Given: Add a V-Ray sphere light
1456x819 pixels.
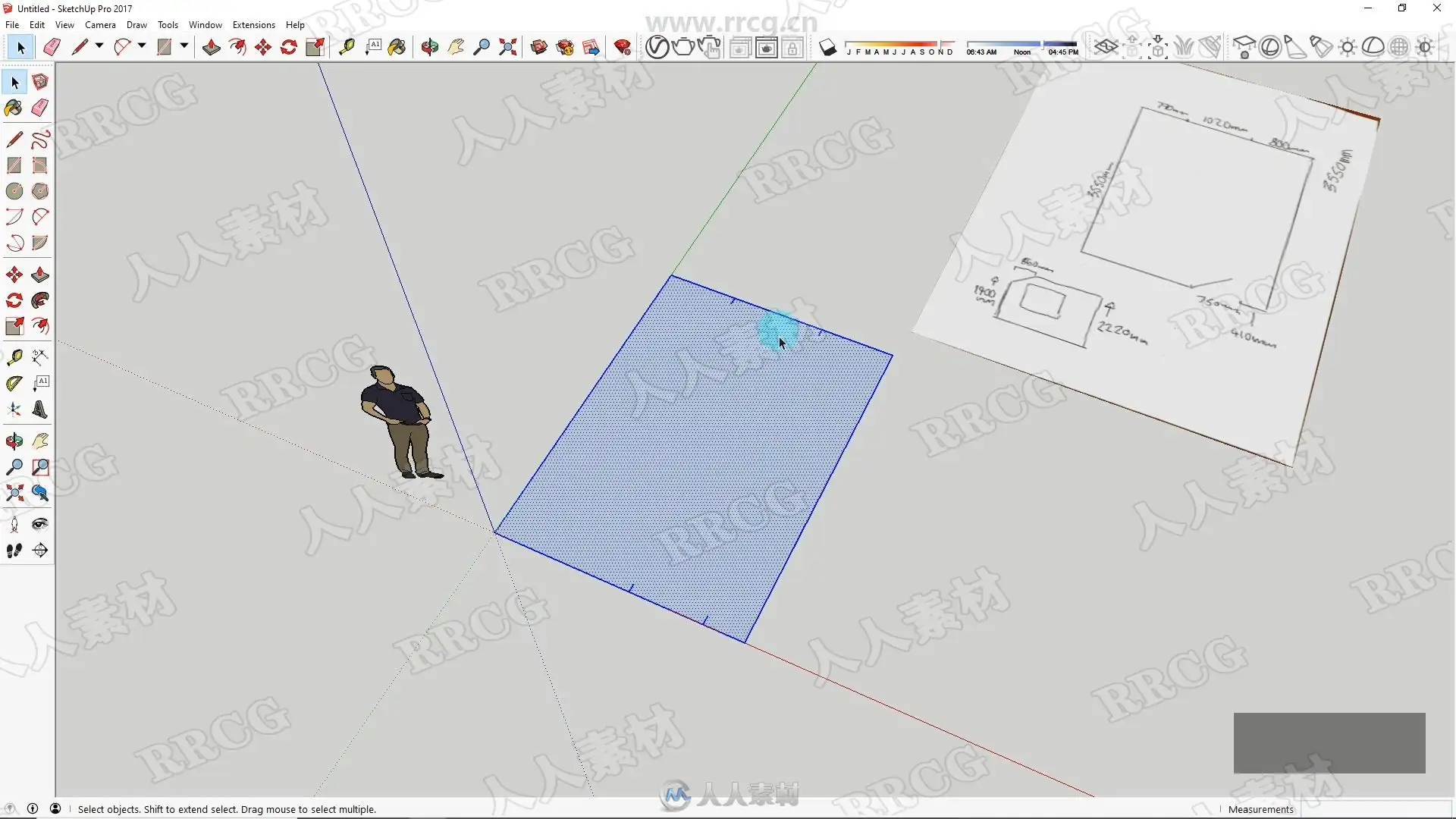Looking at the screenshot, I should point(1270,47).
